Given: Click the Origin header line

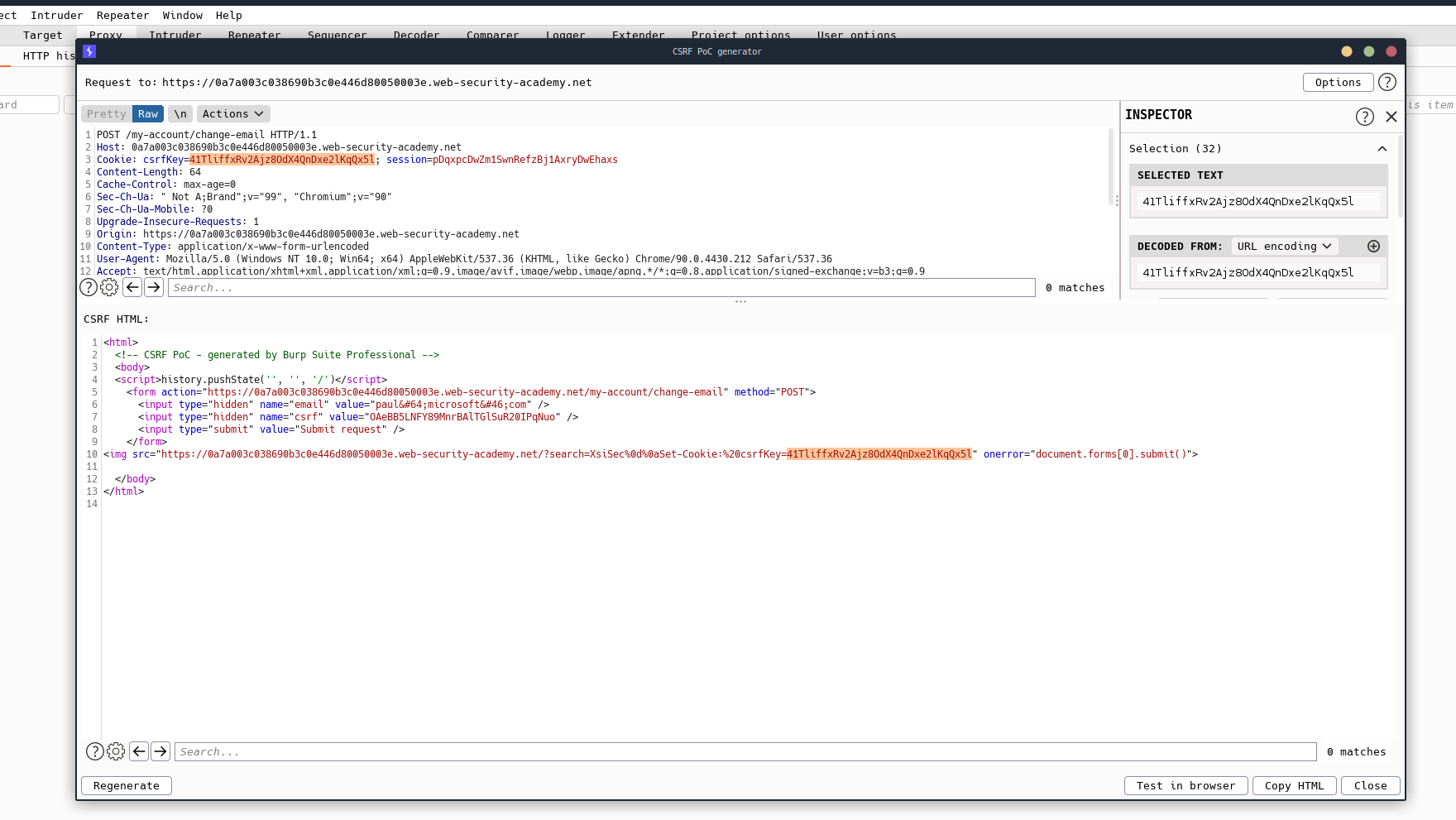Looking at the screenshot, I should coord(308,234).
